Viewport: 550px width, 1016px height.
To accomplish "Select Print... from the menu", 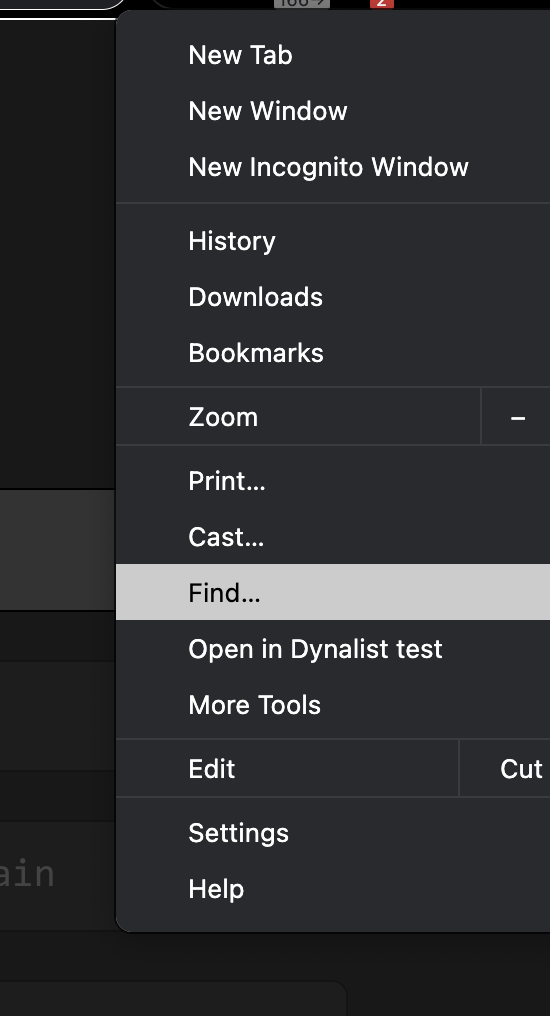I will (333, 481).
